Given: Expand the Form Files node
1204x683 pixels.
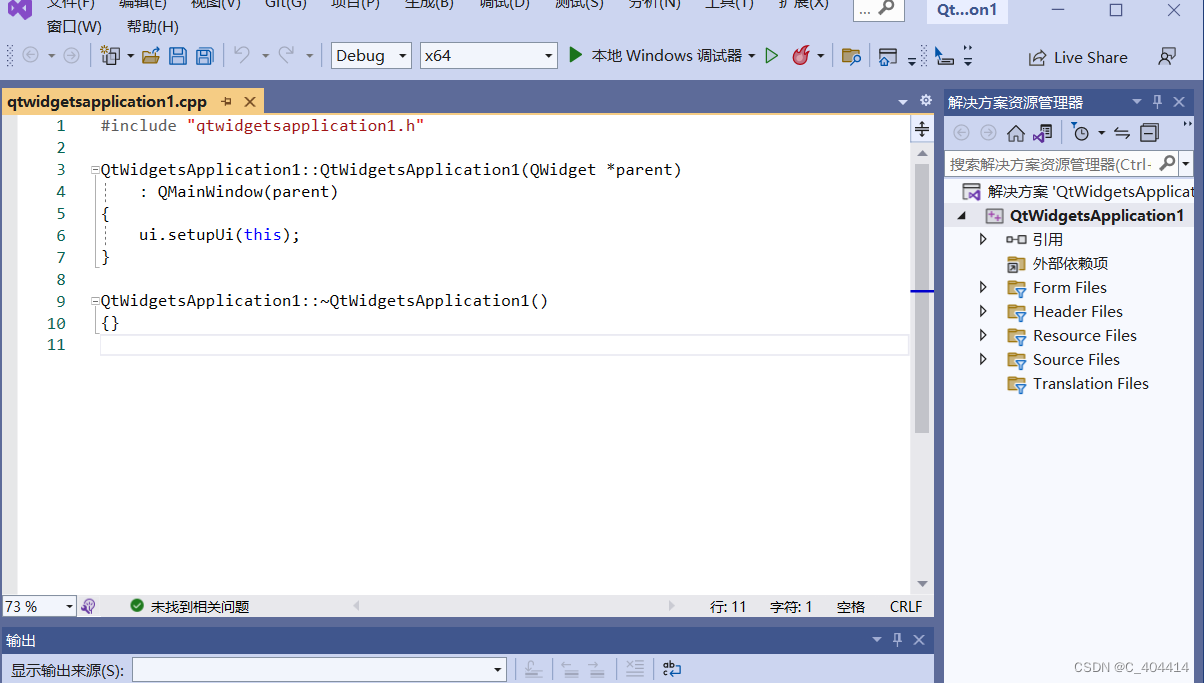Looking at the screenshot, I should point(983,287).
